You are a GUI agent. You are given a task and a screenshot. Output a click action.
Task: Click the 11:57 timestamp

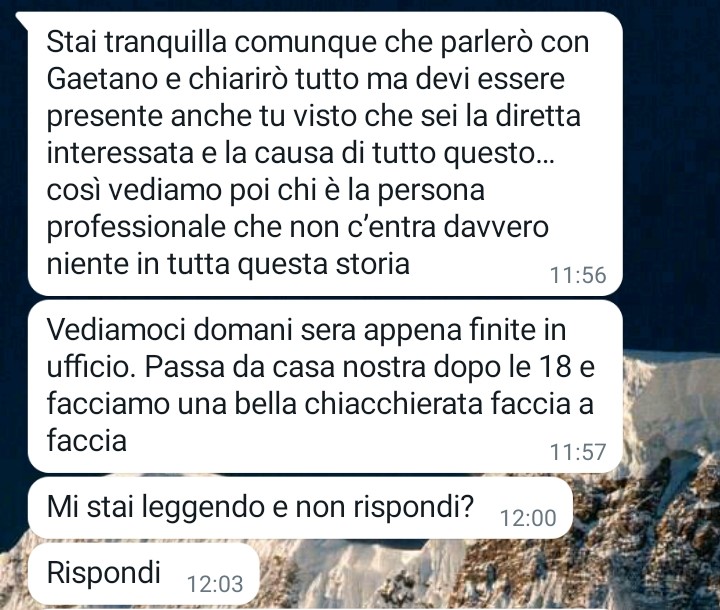[578, 452]
